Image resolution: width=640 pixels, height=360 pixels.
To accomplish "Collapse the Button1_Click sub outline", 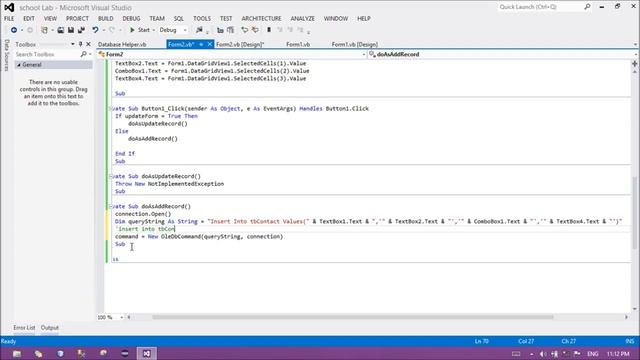I will point(110,109).
